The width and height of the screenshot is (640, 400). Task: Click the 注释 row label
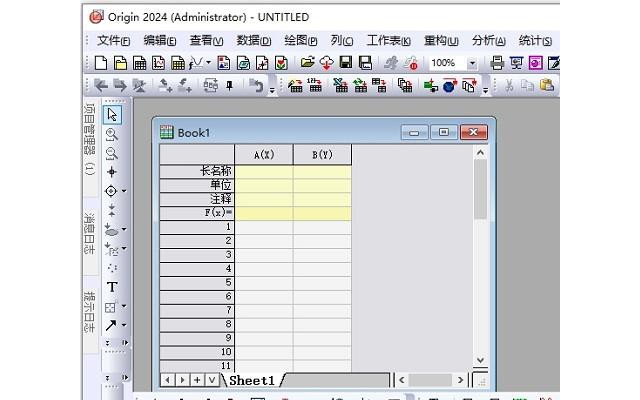tap(197, 199)
